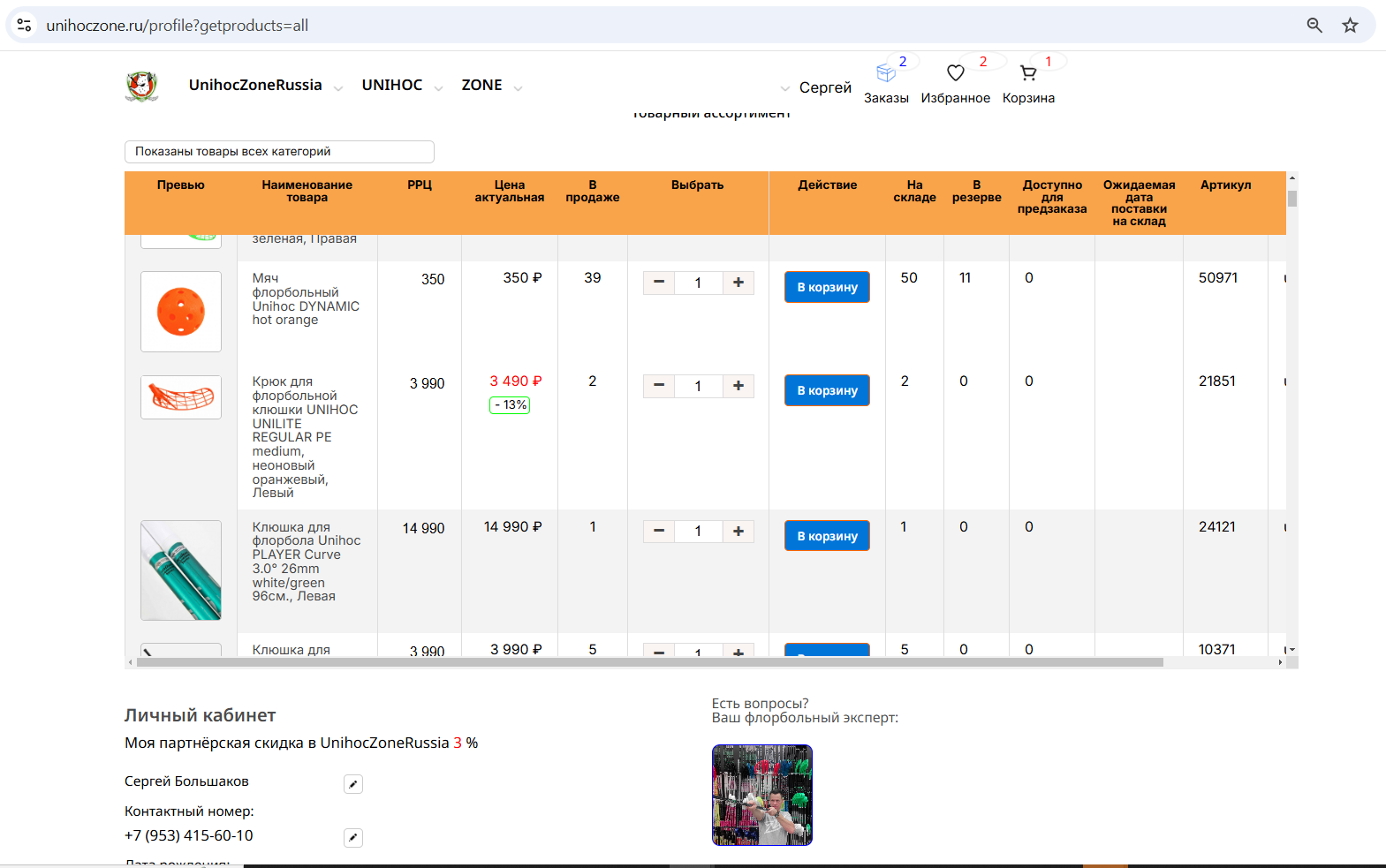Click quantity field for UNILITE blade
Image resolution: width=1386 pixels, height=868 pixels.
(x=698, y=386)
